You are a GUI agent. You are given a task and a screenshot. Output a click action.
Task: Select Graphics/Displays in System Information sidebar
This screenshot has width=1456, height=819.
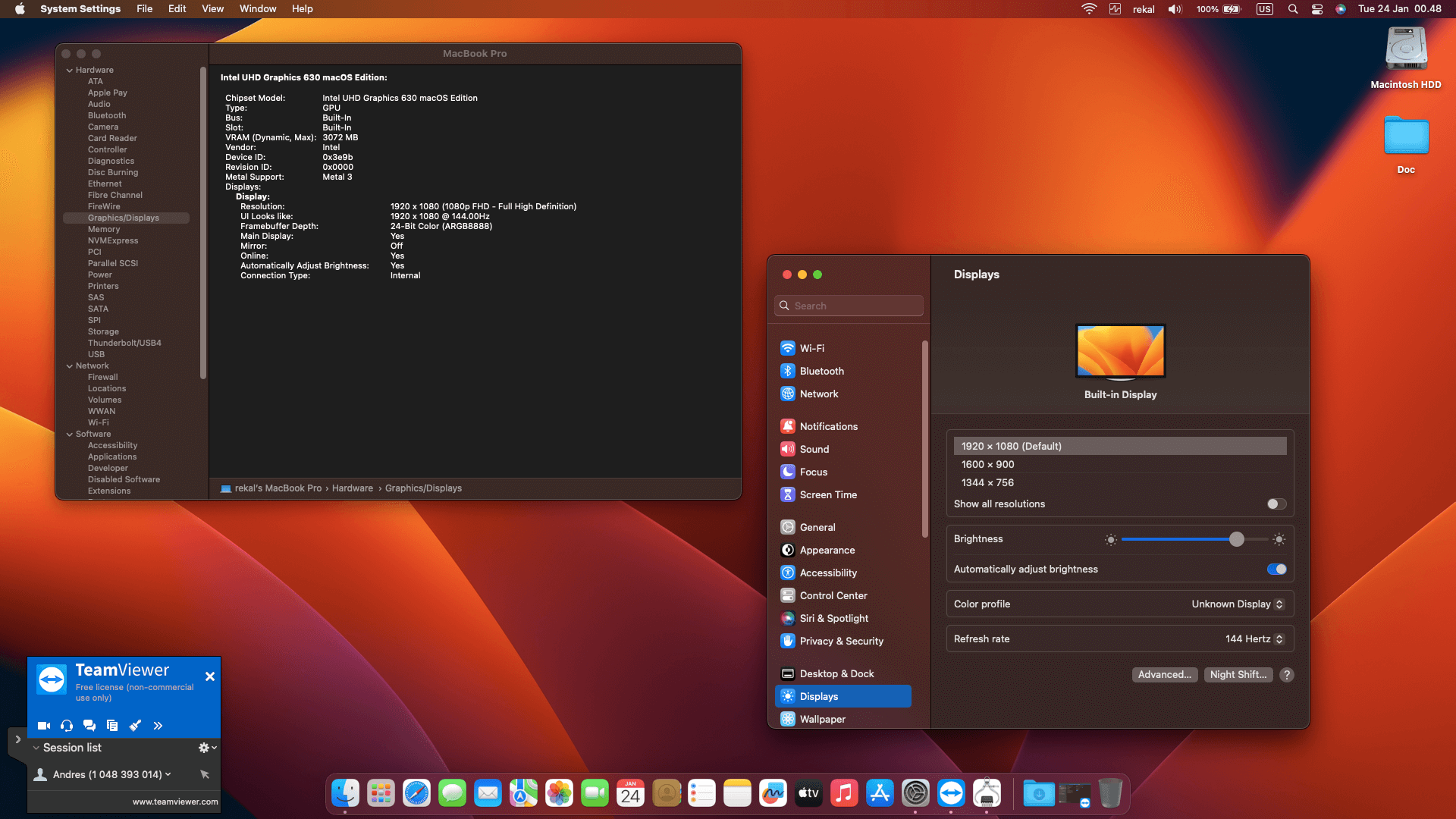(x=123, y=218)
